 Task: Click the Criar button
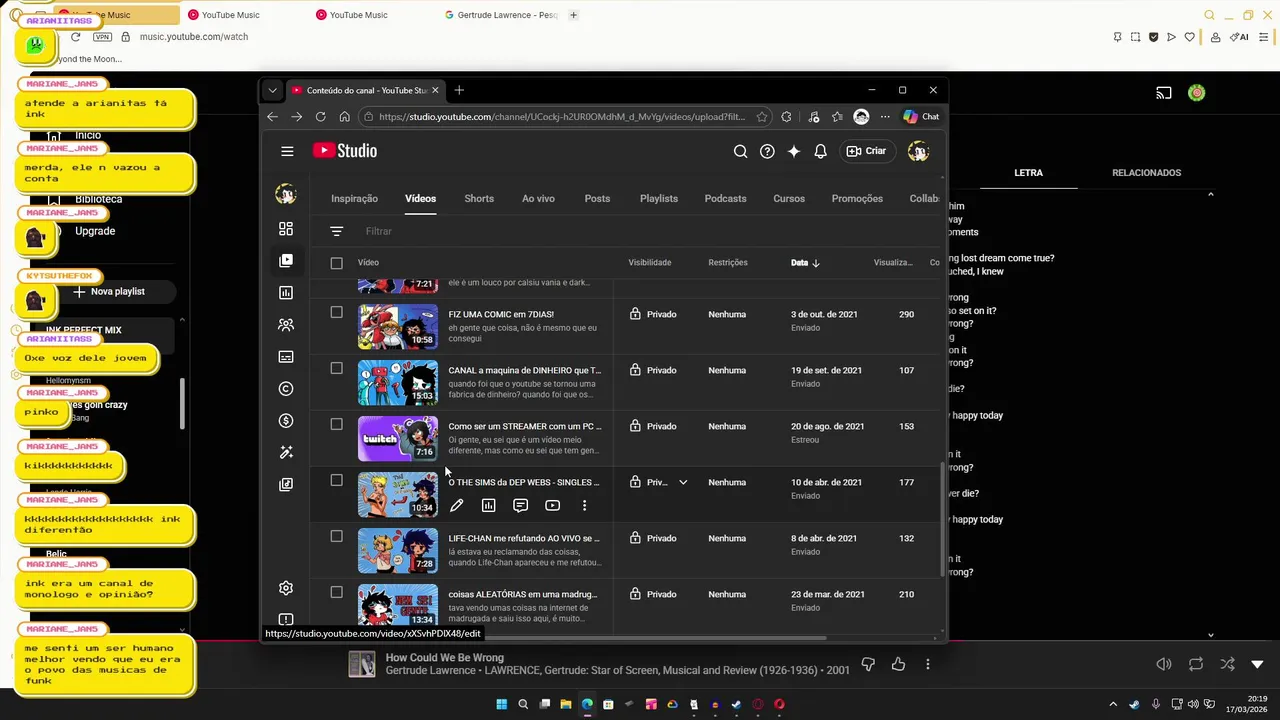click(x=866, y=151)
